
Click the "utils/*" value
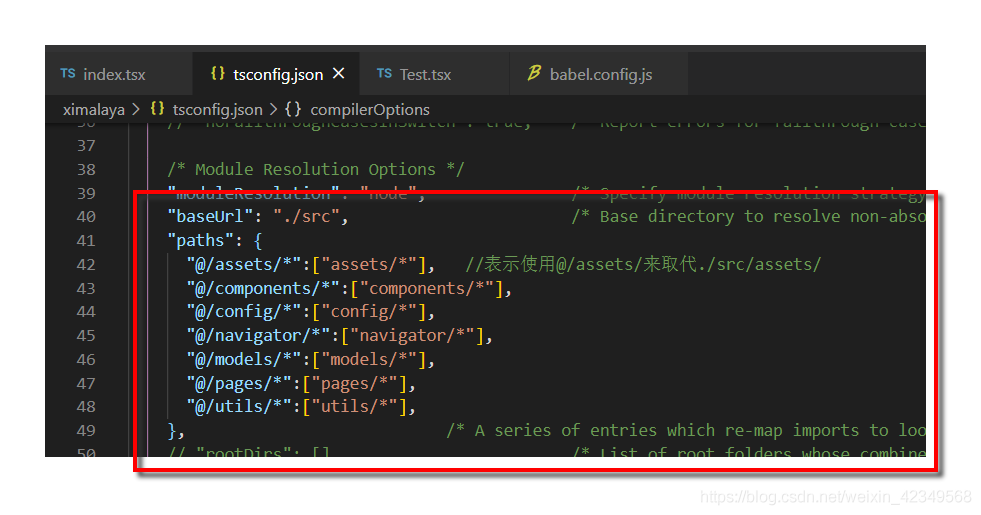(x=354, y=407)
